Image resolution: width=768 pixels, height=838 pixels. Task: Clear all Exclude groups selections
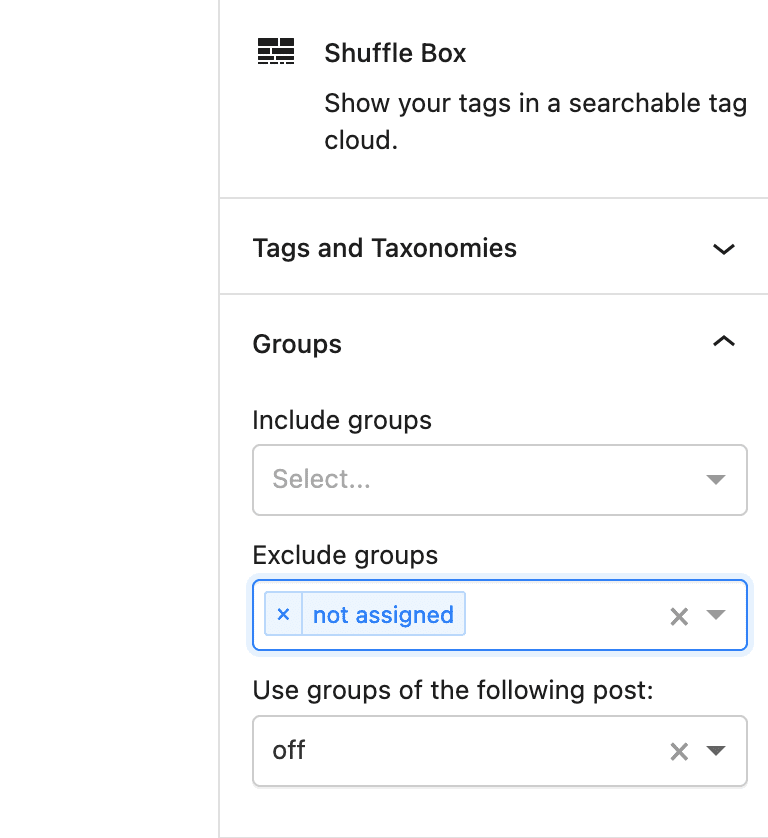tap(679, 616)
